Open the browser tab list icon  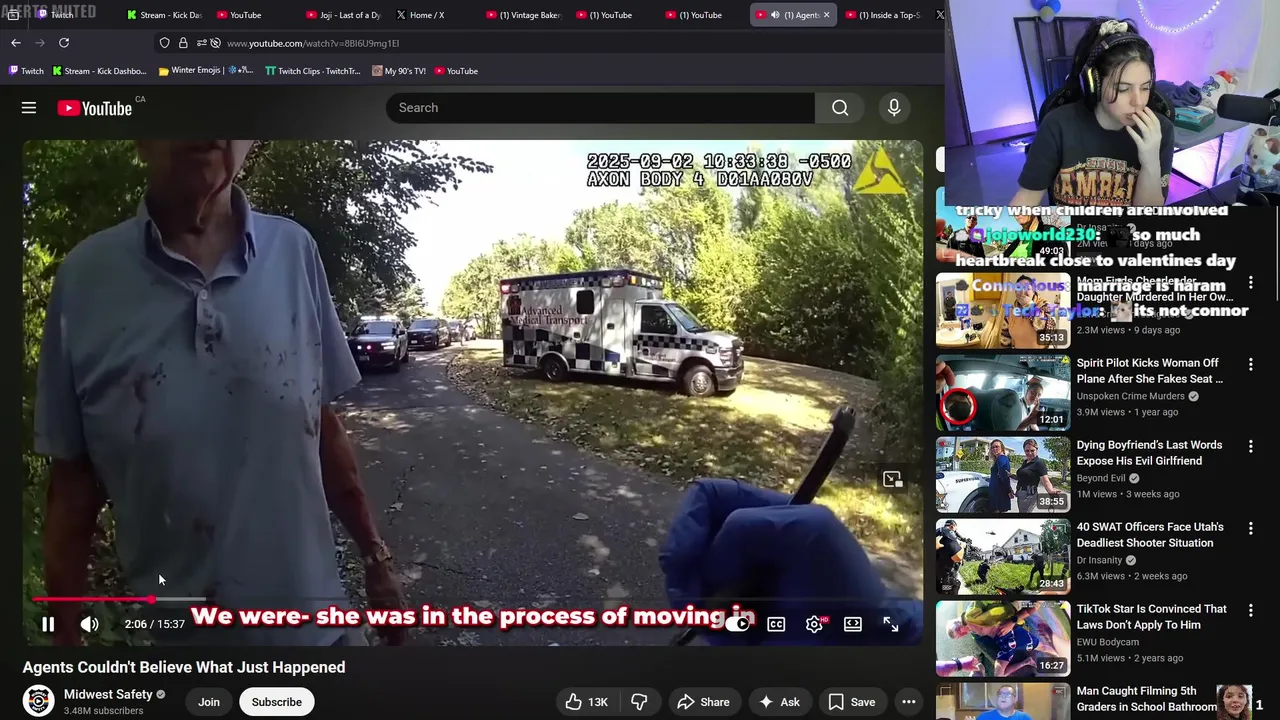coord(13,15)
